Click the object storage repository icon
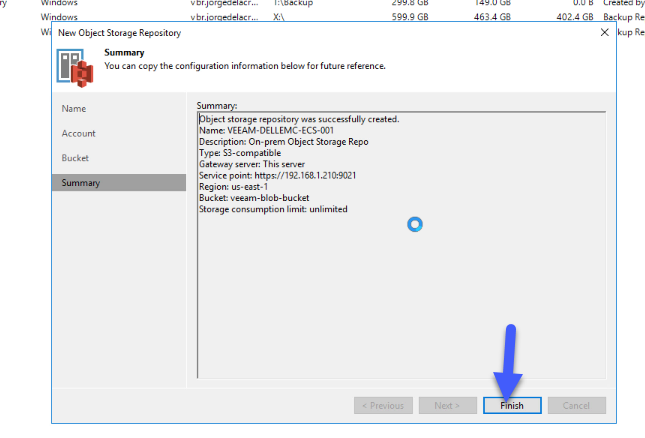Screen dimensions: 645x438 (x=75, y=68)
